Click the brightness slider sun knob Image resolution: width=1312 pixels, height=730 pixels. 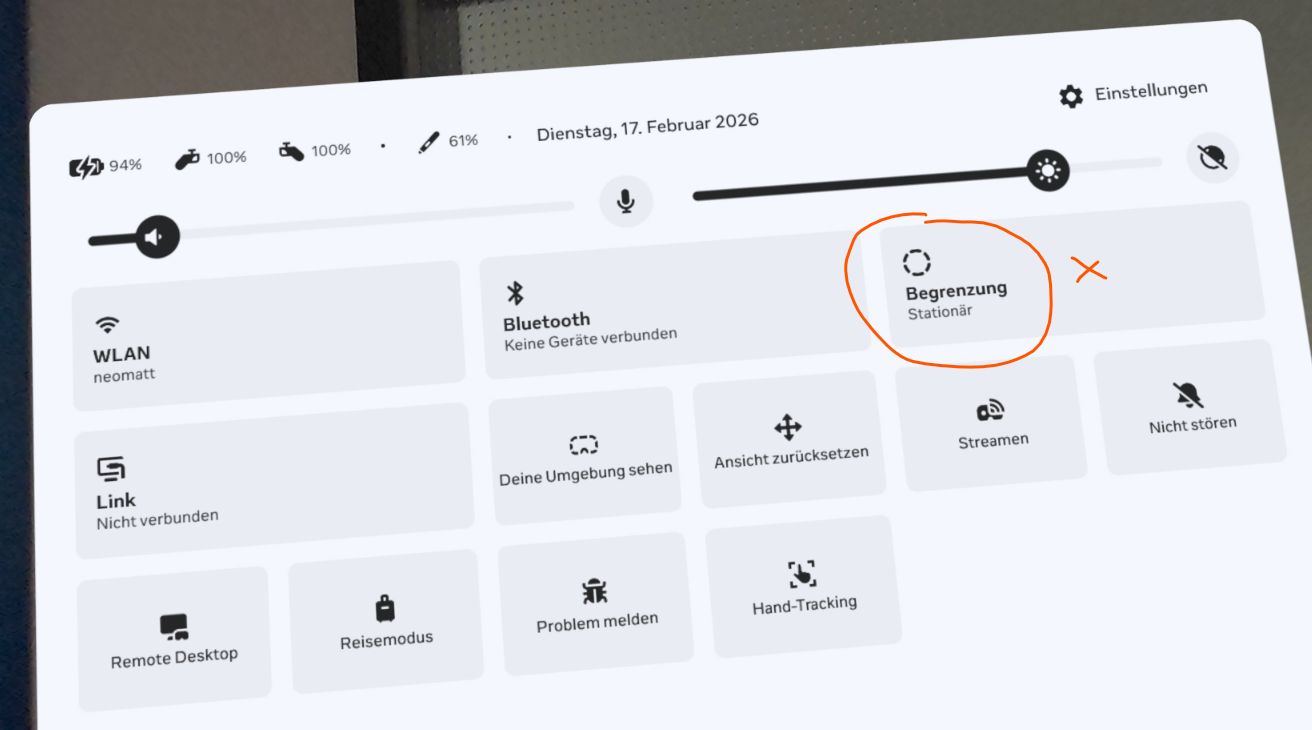click(x=1048, y=171)
